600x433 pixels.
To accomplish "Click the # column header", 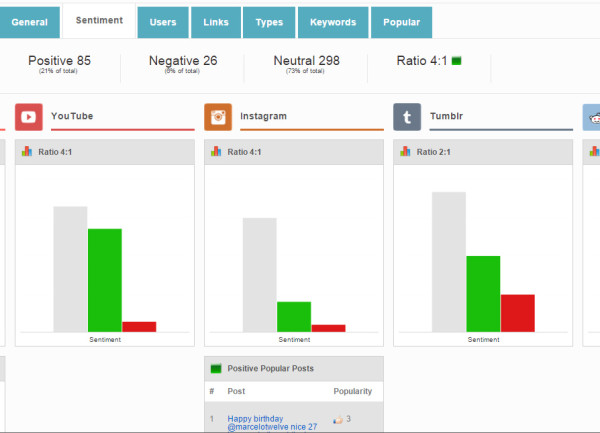I will pyautogui.click(x=212, y=391).
